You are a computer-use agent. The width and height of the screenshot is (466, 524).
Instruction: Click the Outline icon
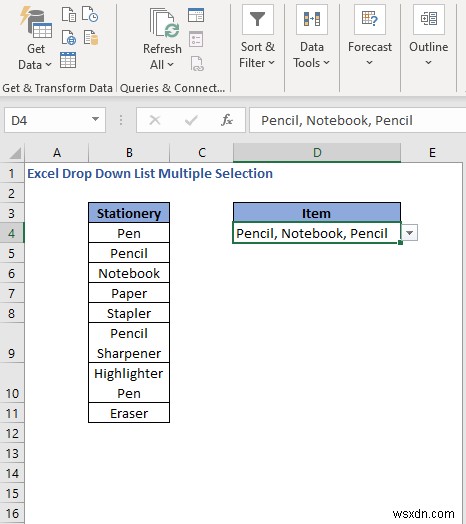coord(429,19)
